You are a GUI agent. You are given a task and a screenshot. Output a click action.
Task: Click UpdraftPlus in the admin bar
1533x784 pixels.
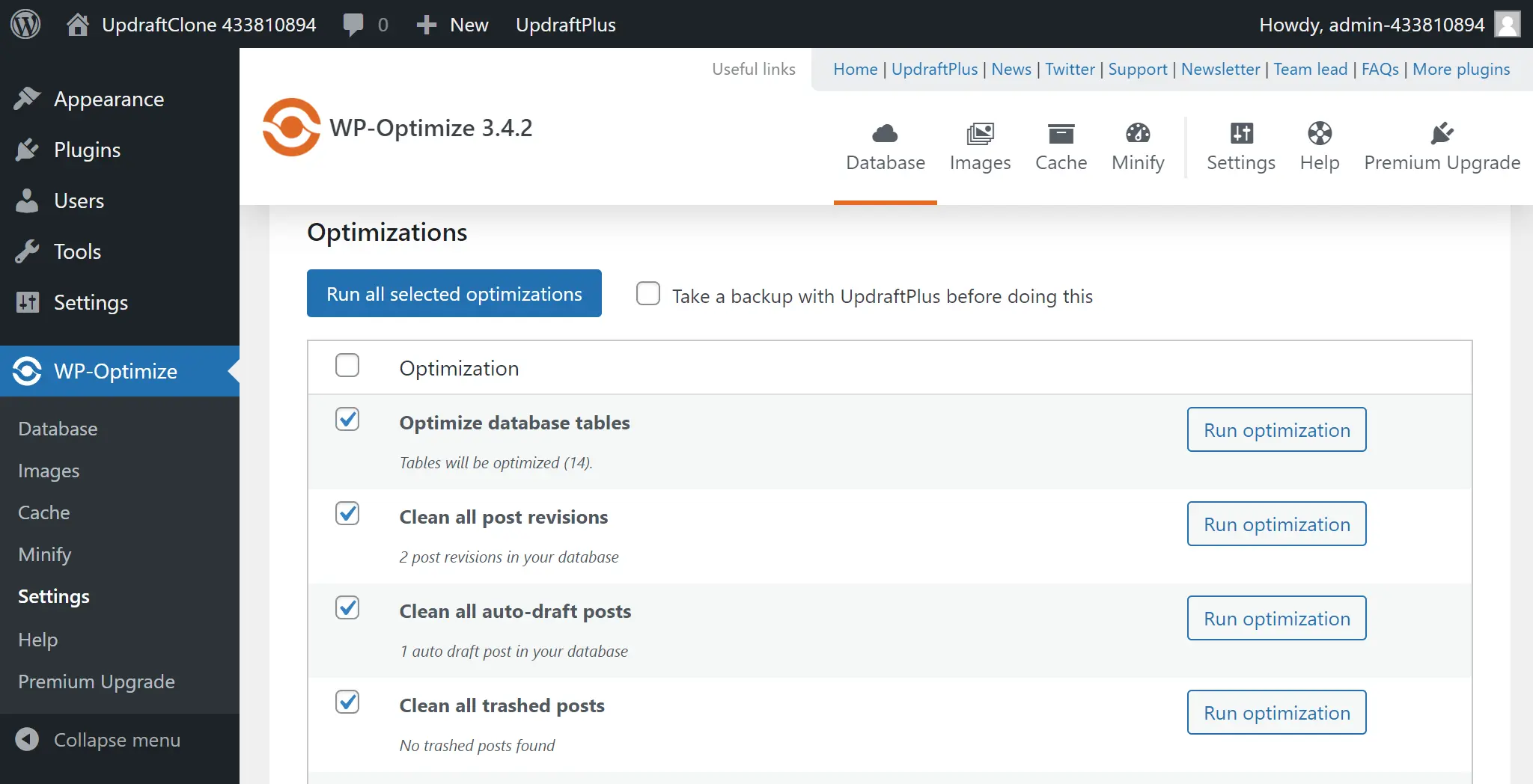point(566,25)
